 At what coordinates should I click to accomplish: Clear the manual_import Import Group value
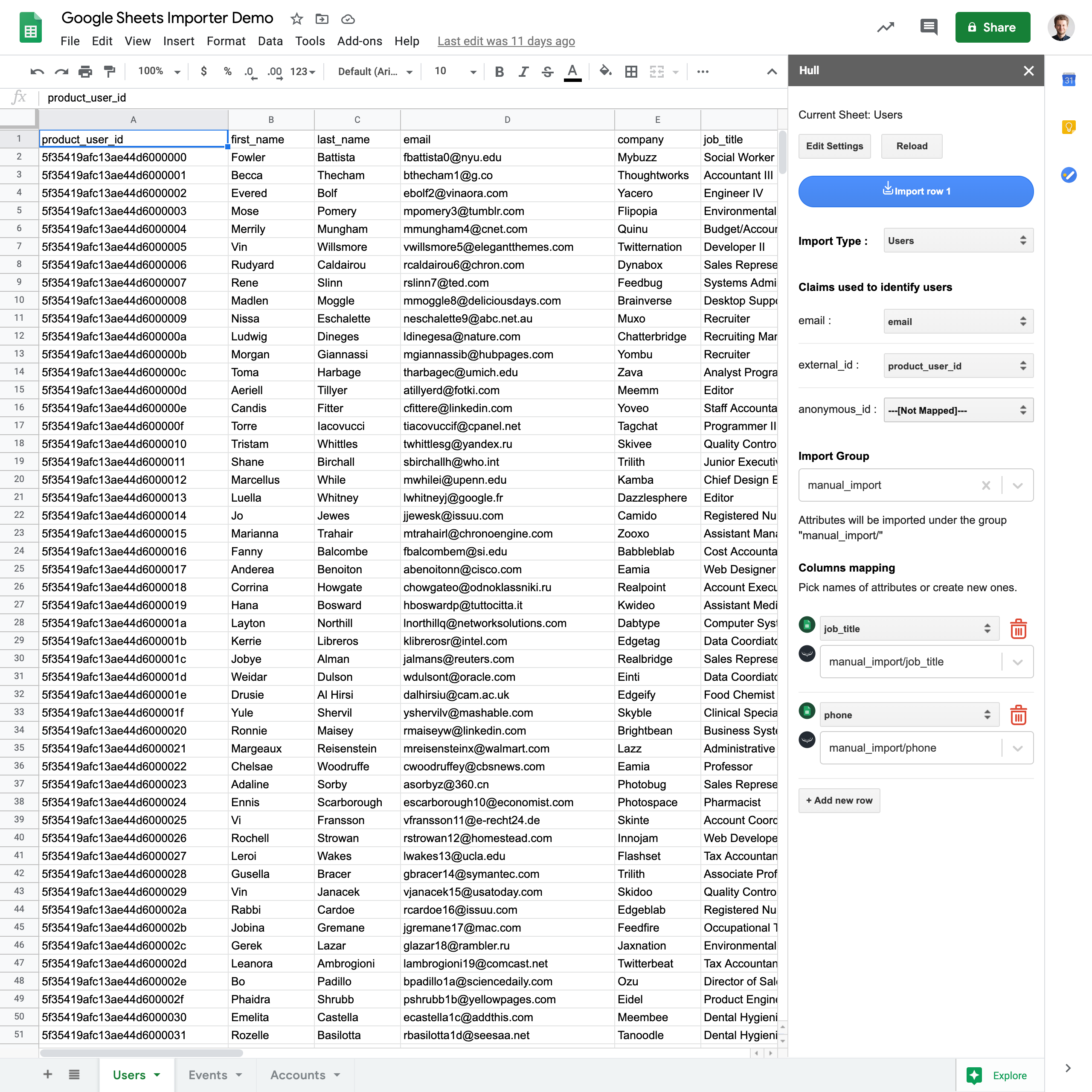coord(986,485)
